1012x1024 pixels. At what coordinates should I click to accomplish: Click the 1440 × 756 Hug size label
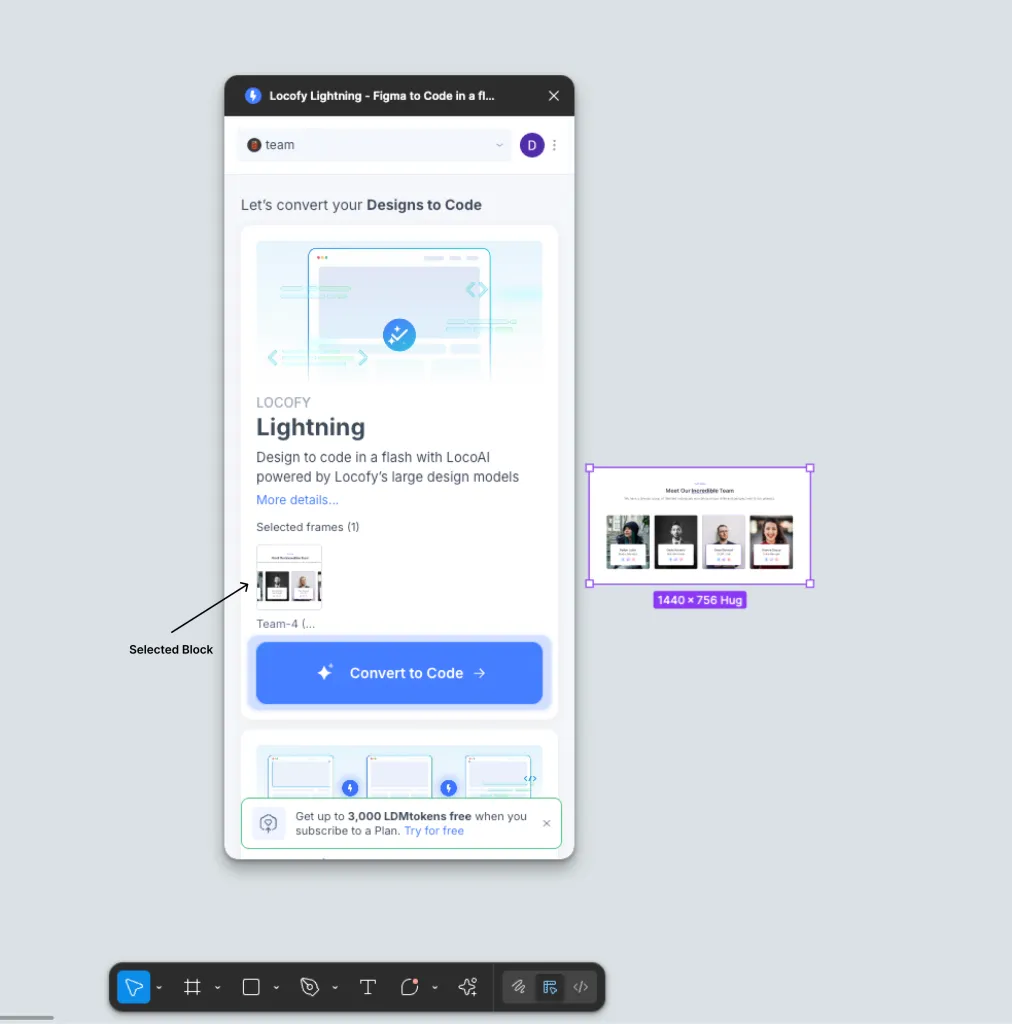(x=699, y=600)
